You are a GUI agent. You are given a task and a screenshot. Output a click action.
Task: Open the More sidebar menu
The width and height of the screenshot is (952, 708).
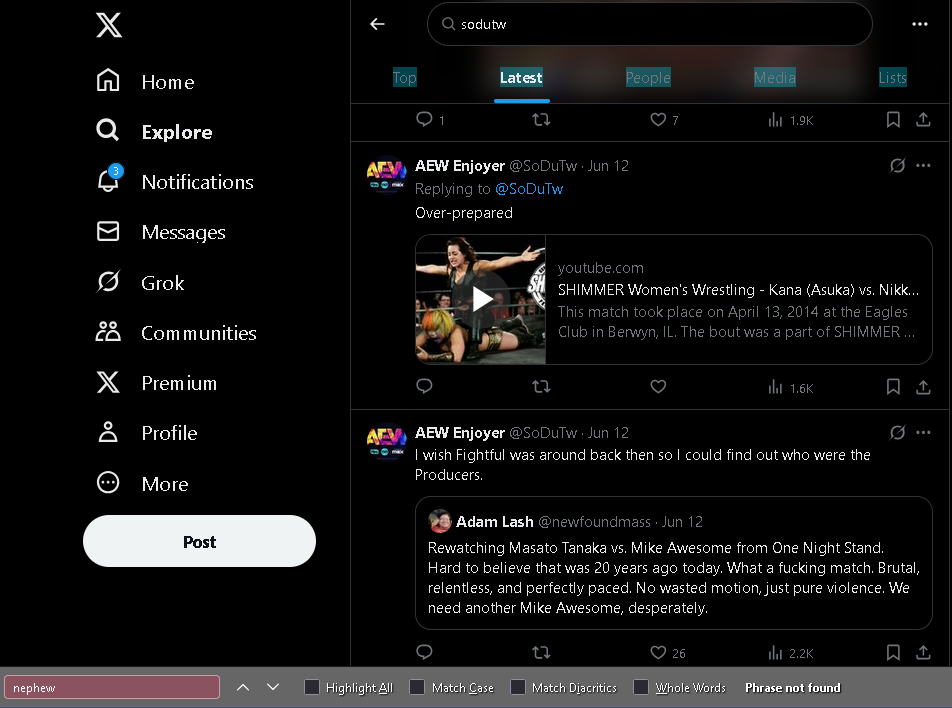(143, 483)
